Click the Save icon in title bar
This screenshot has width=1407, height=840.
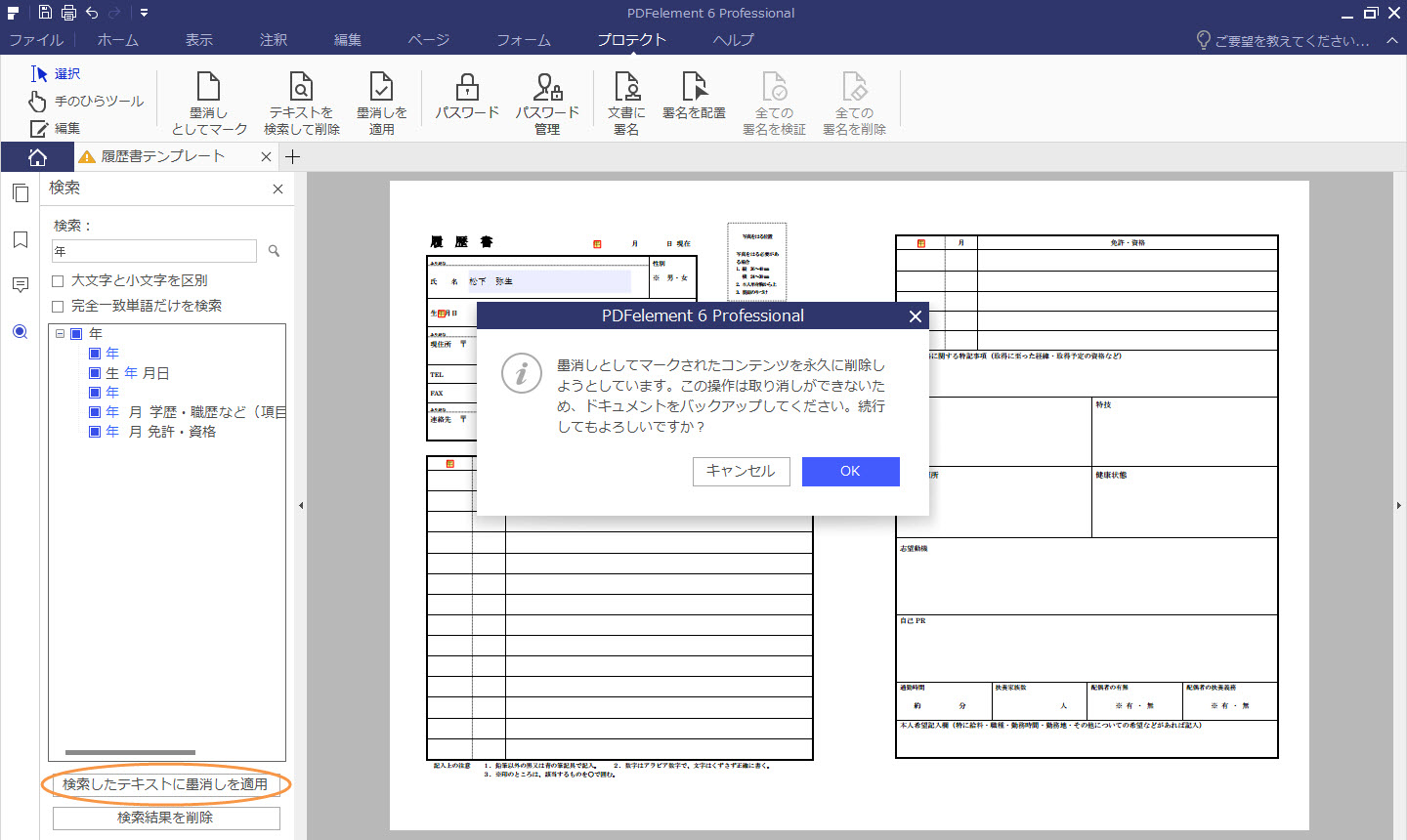click(45, 13)
